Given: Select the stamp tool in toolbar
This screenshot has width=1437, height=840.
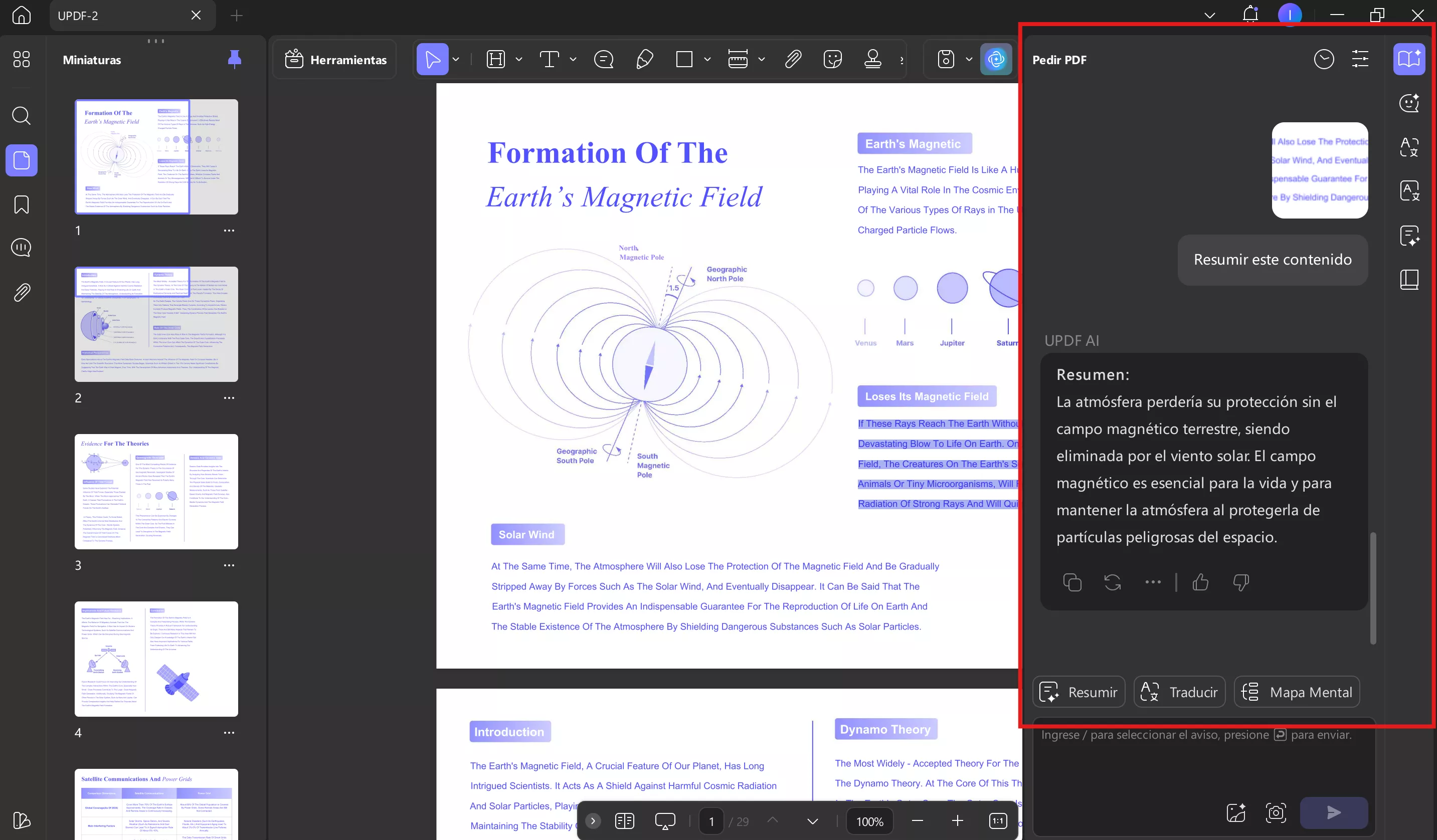Looking at the screenshot, I should click(872, 59).
